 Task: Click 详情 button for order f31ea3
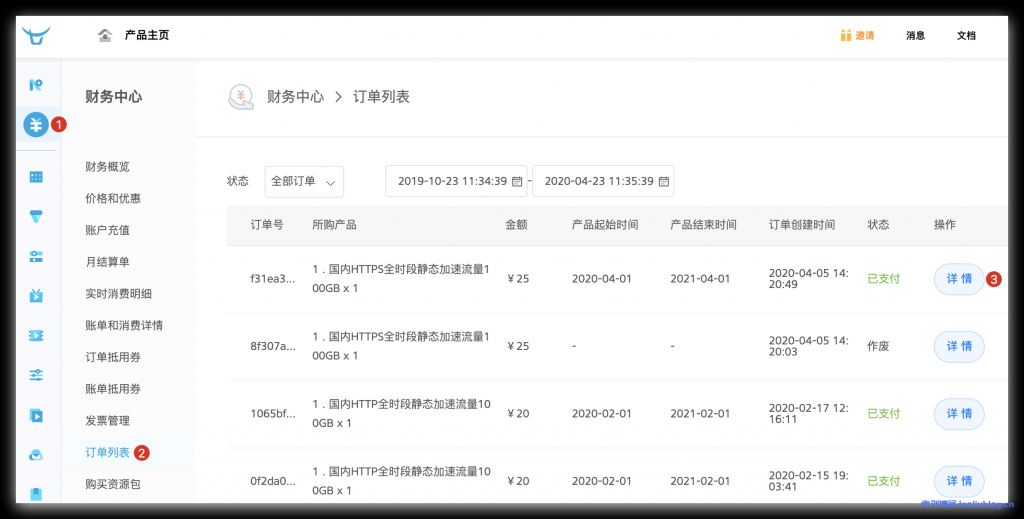[x=958, y=279]
